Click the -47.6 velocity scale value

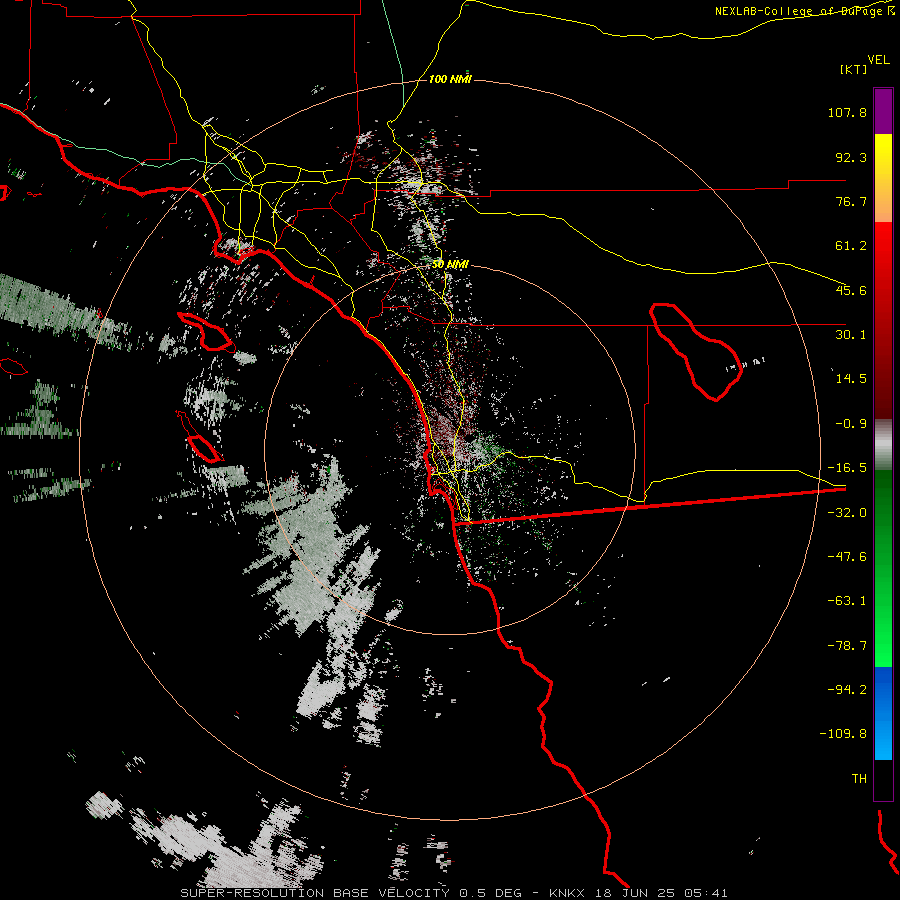[x=847, y=557]
